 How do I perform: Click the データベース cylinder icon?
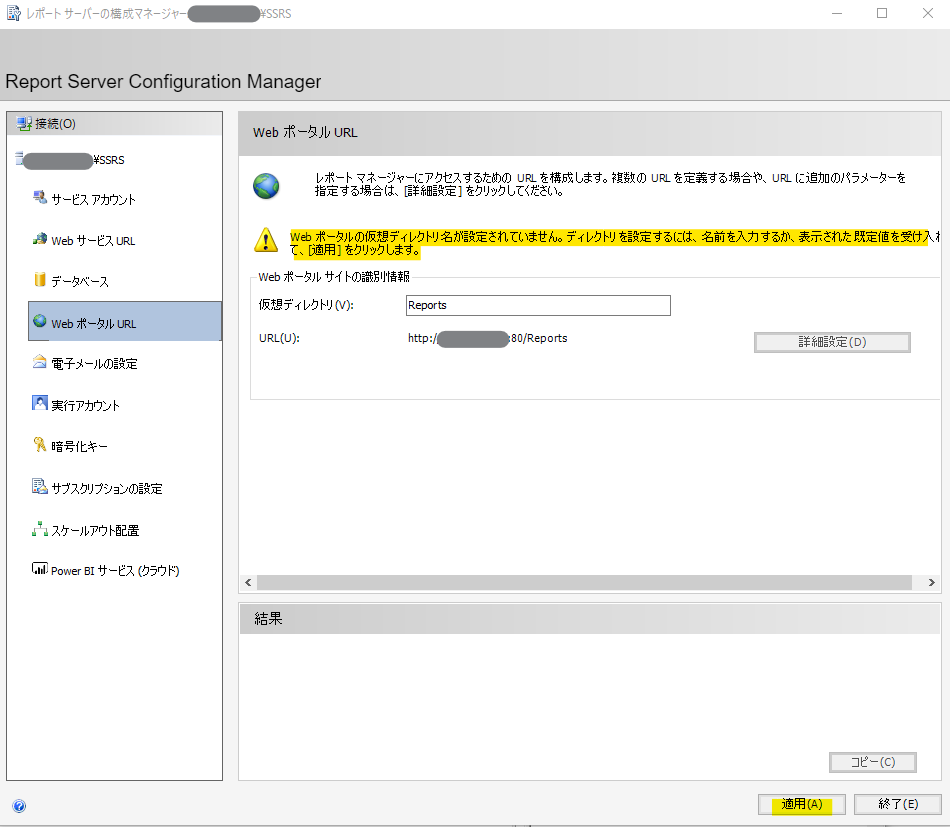click(x=40, y=281)
